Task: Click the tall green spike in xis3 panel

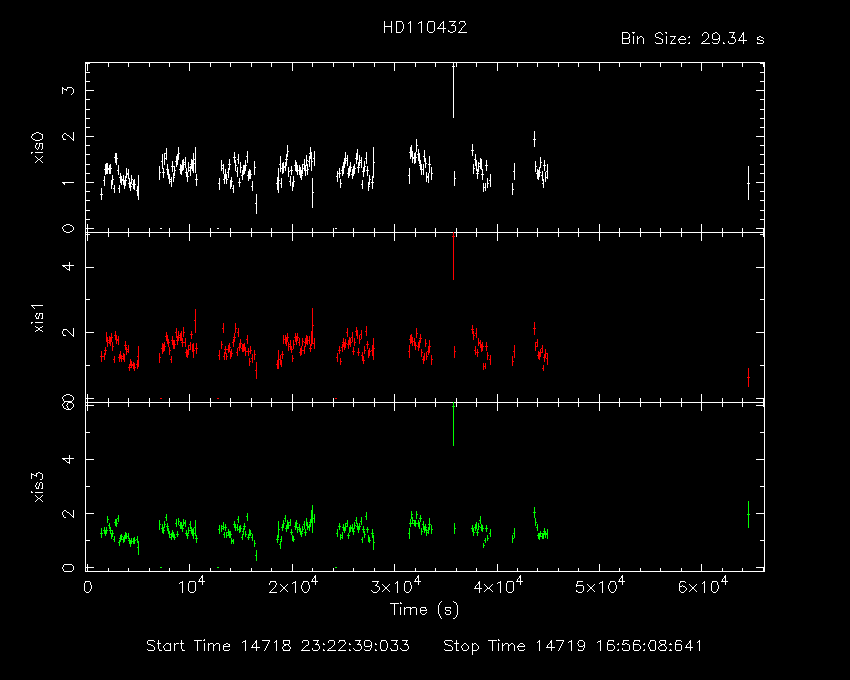Action: (453, 425)
